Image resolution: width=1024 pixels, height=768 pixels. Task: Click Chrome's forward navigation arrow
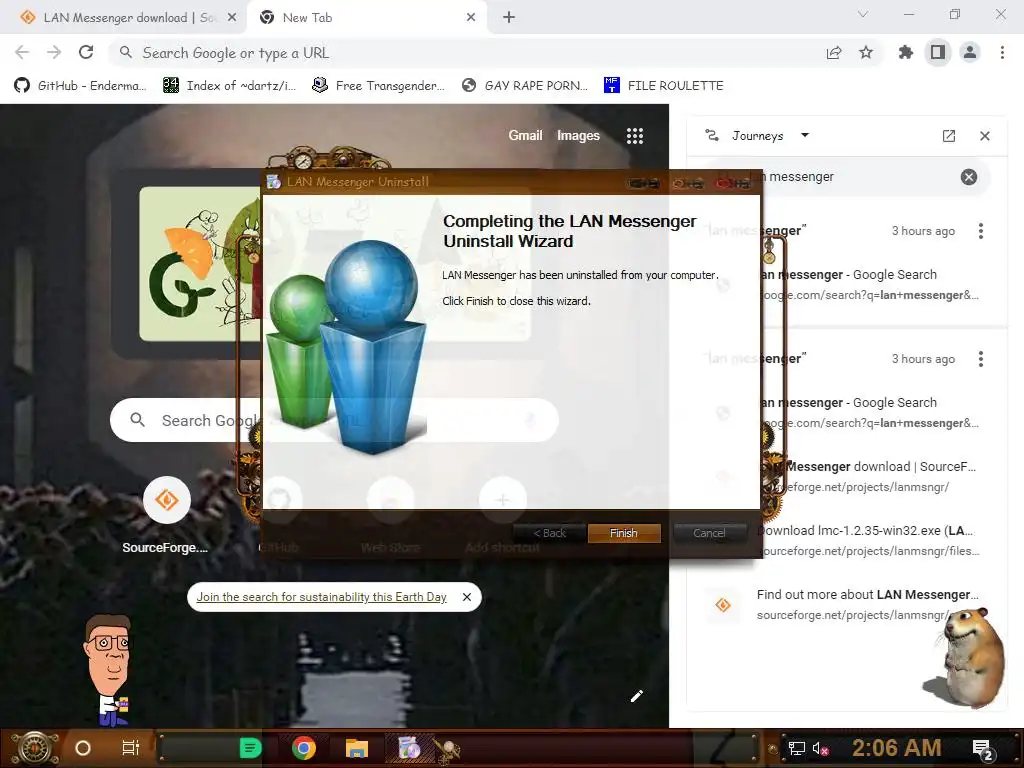point(54,52)
